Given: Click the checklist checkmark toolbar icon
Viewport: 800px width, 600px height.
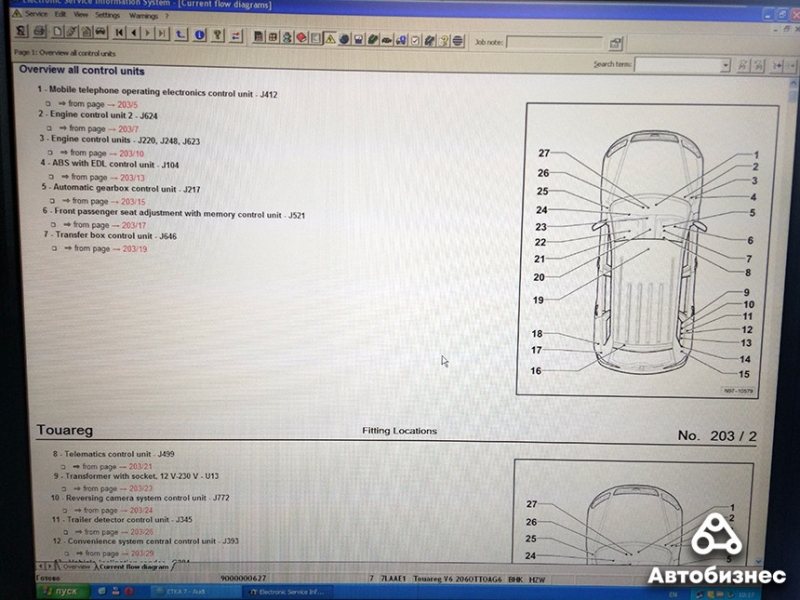Looking at the screenshot, I should [x=416, y=40].
